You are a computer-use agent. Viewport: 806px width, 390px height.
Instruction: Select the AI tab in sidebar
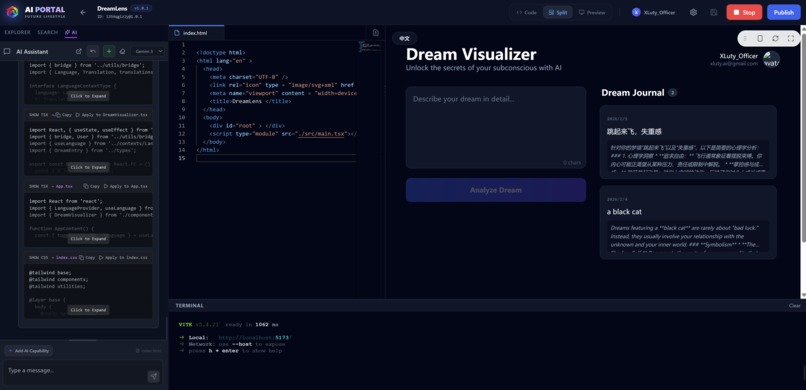click(x=71, y=32)
